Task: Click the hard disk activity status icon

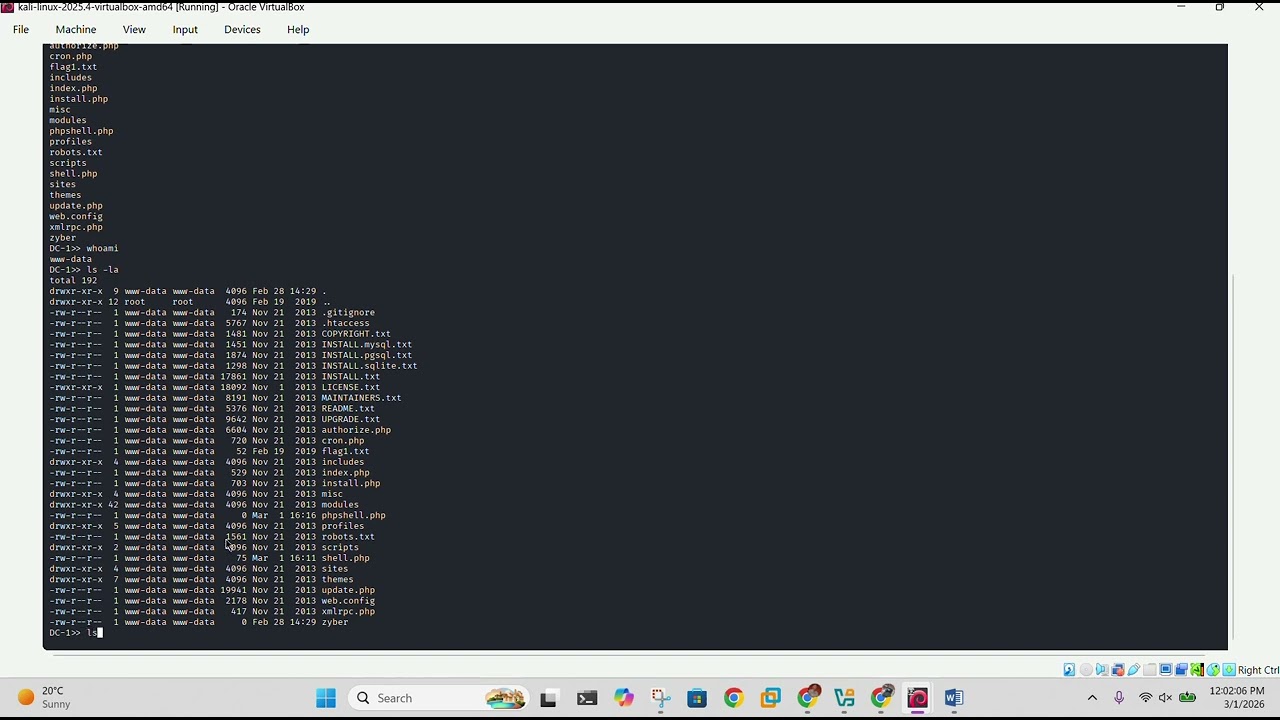Action: click(1069, 670)
